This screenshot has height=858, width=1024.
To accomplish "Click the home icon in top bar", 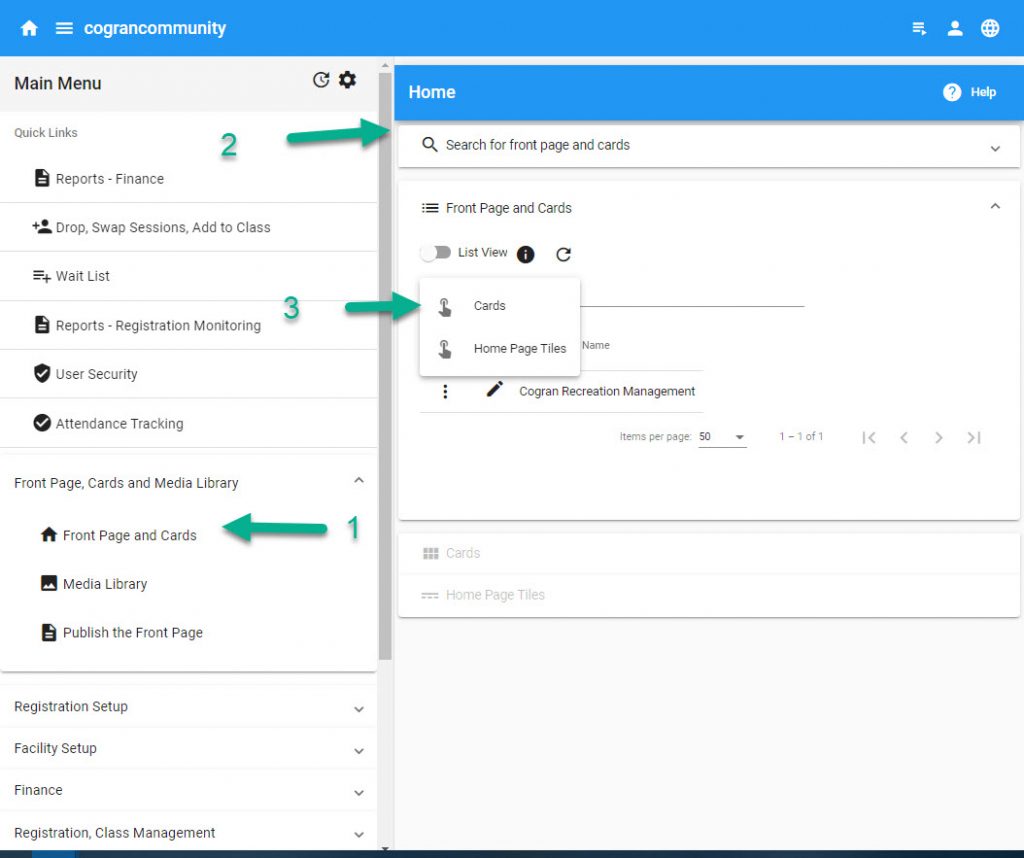I will click(29, 28).
